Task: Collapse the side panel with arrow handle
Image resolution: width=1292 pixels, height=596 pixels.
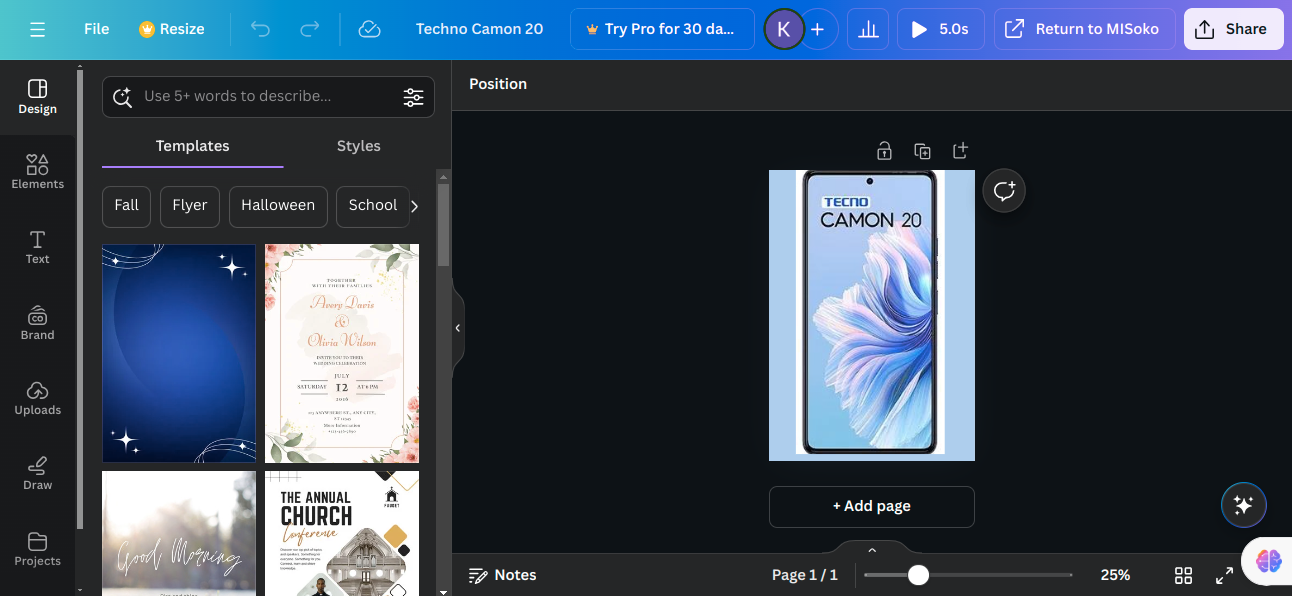Action: (x=458, y=328)
